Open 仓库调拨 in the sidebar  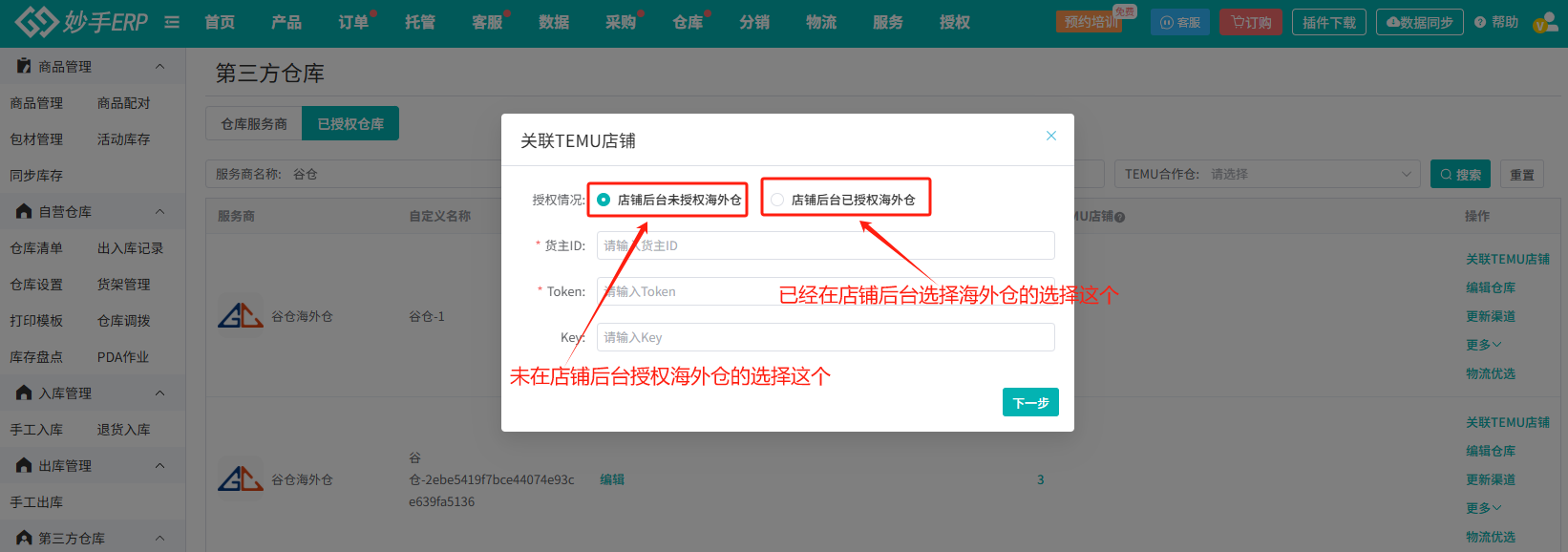[124, 320]
